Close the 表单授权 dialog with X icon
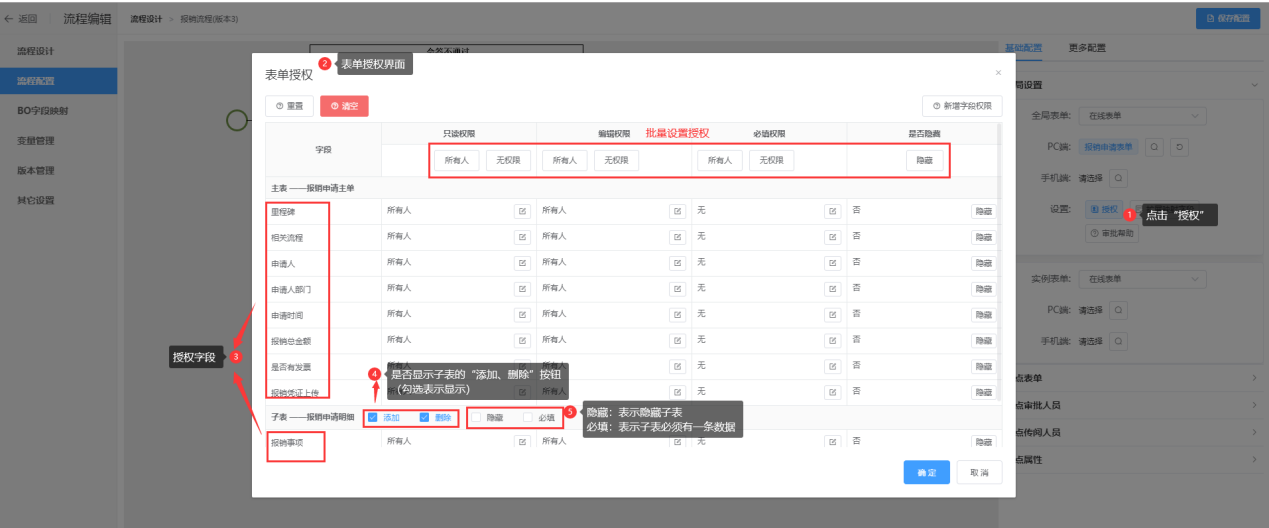The width and height of the screenshot is (1269, 528). coord(997,73)
